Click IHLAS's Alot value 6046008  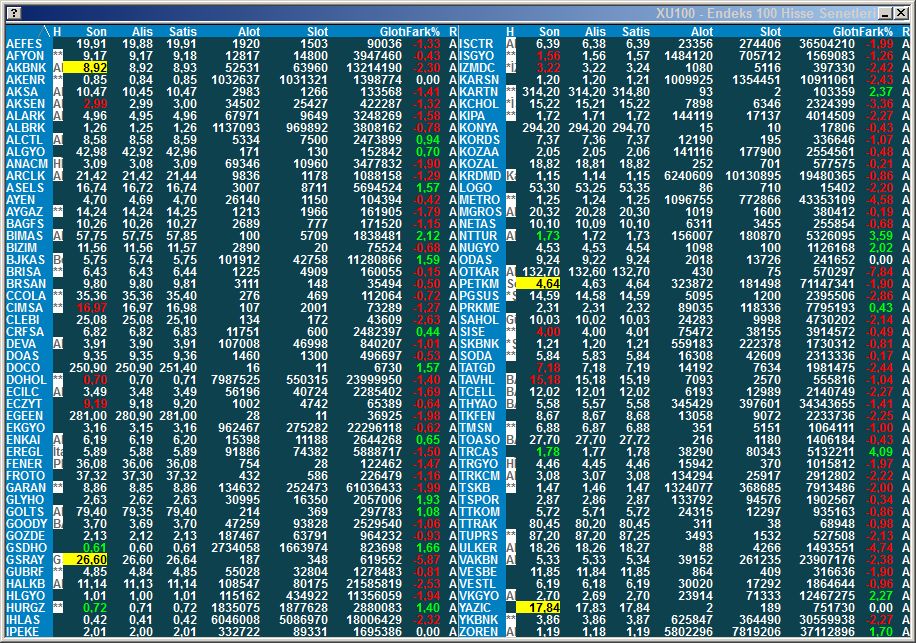[x=235, y=620]
